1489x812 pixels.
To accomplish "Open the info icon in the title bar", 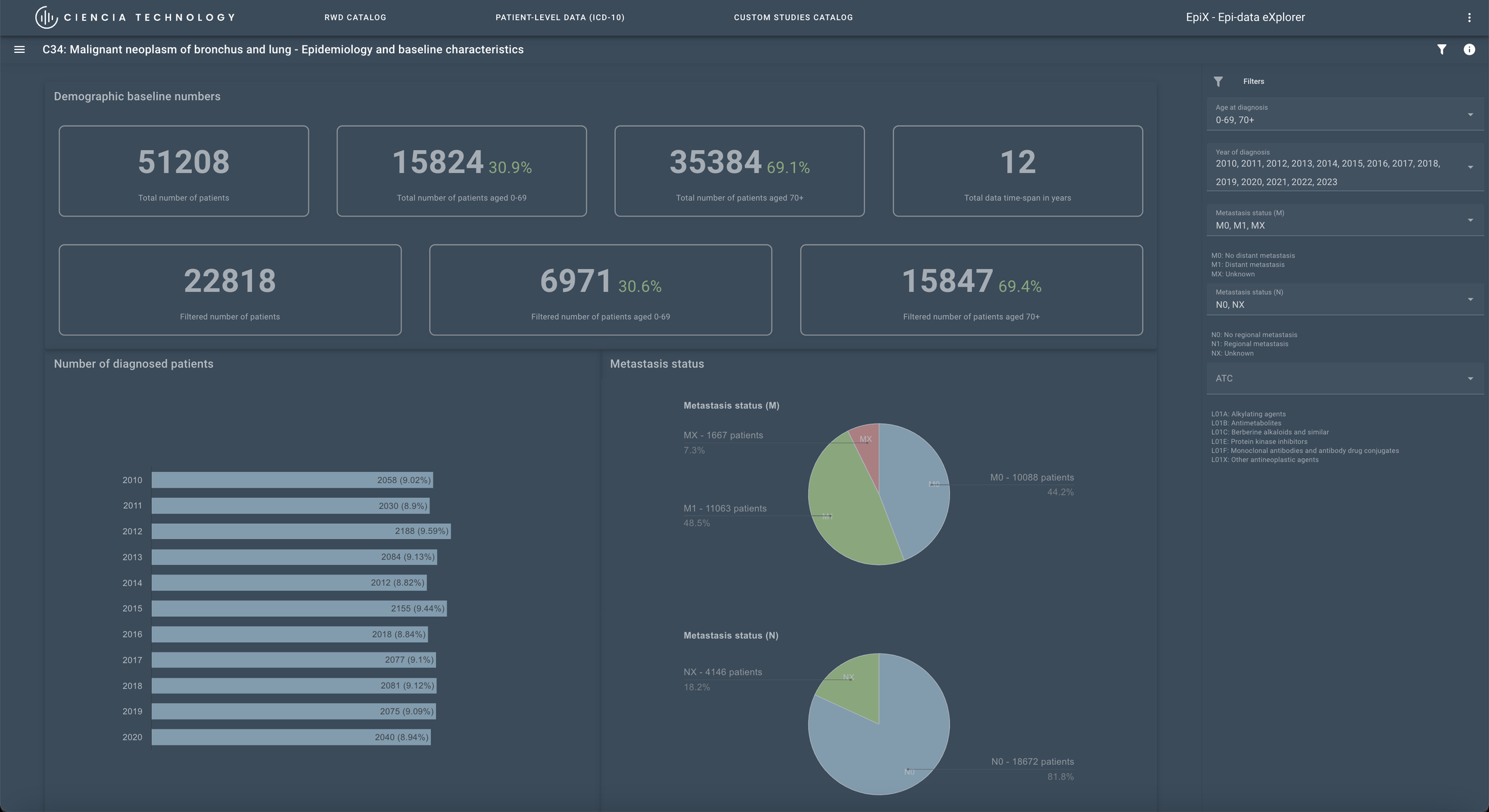I will pos(1469,49).
